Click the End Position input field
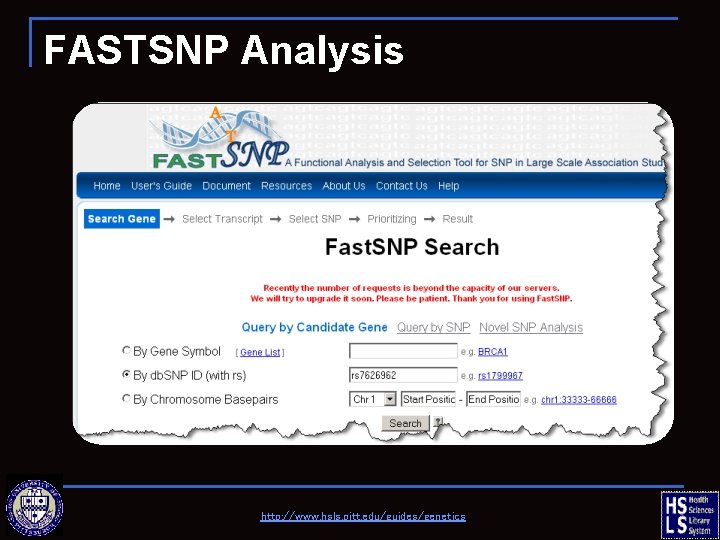This screenshot has height=540, width=720. click(494, 399)
